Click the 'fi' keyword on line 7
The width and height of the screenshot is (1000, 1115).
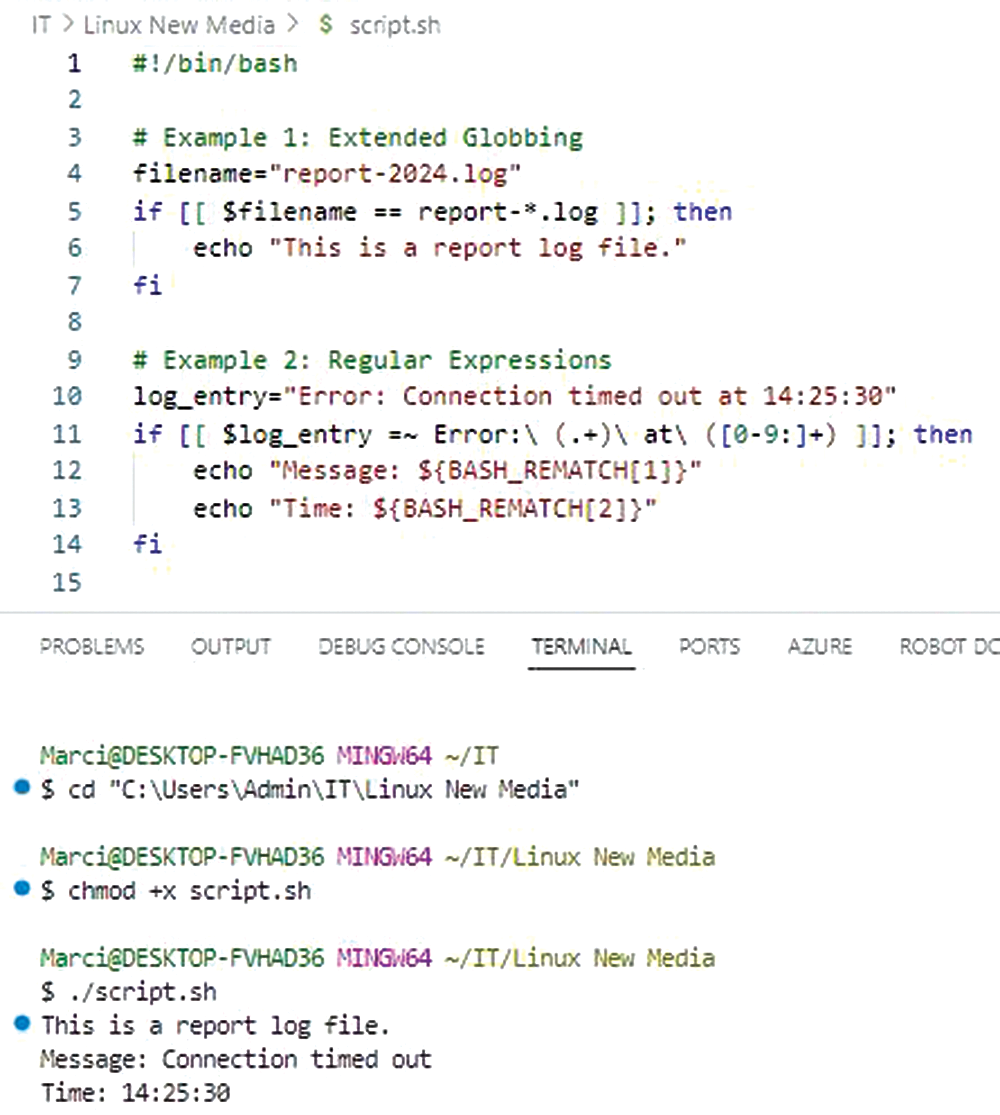147,285
